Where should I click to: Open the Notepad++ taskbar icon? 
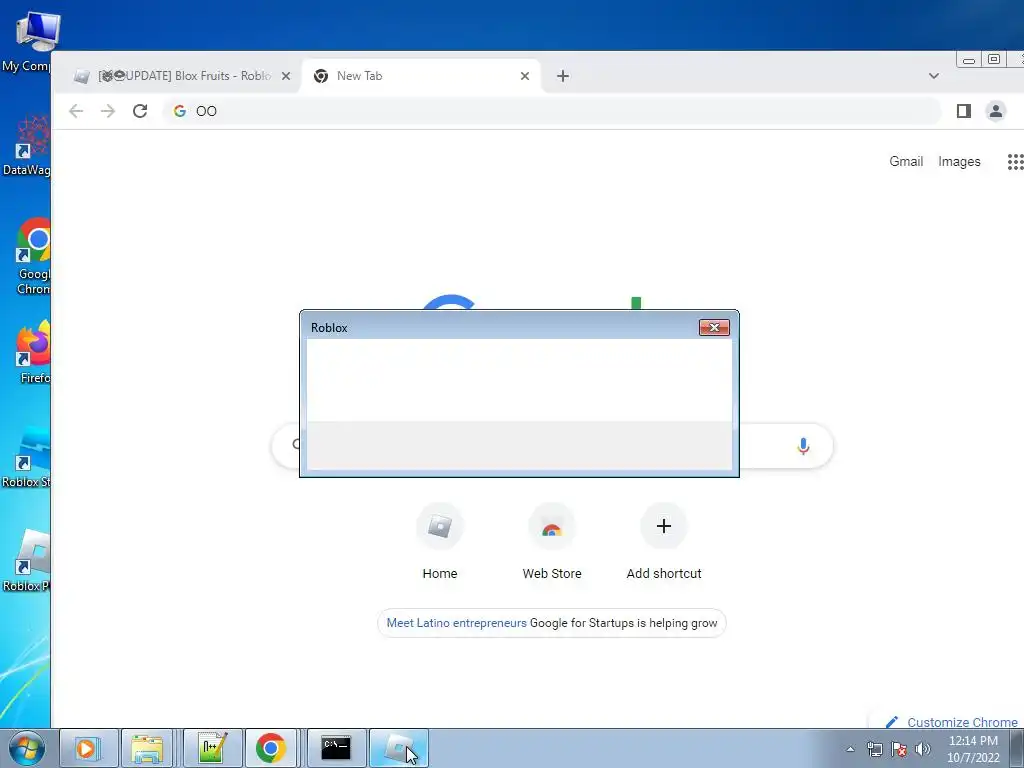click(x=213, y=748)
